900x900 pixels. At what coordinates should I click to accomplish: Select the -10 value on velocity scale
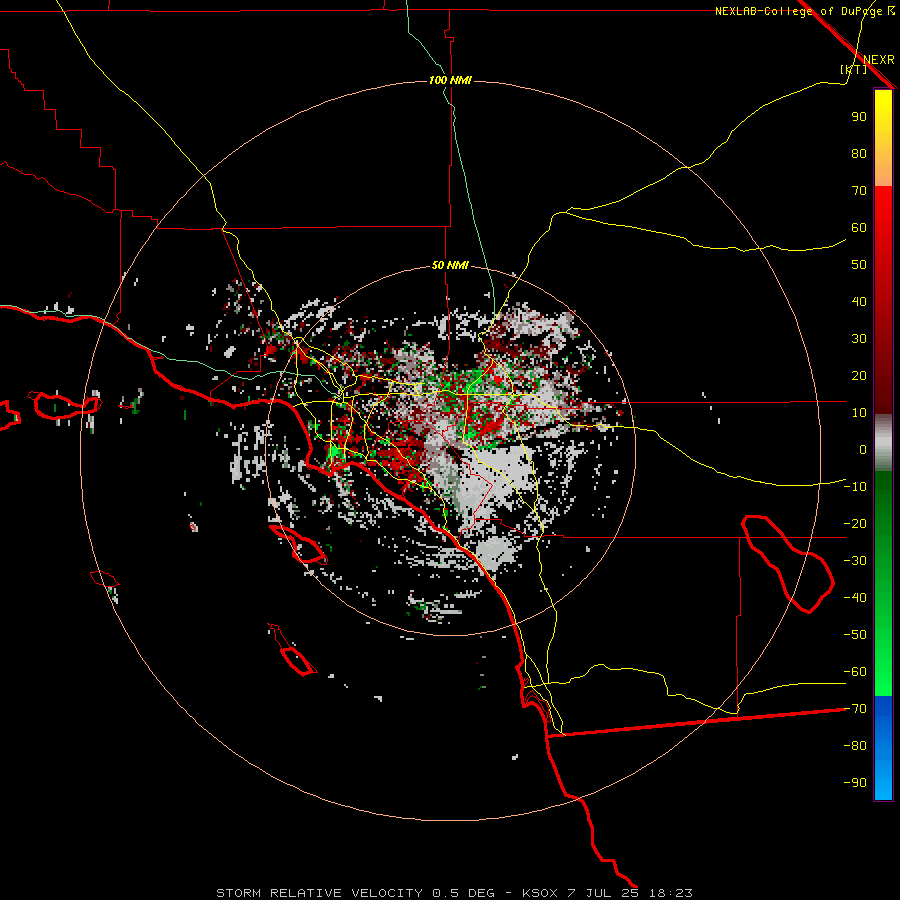855,487
